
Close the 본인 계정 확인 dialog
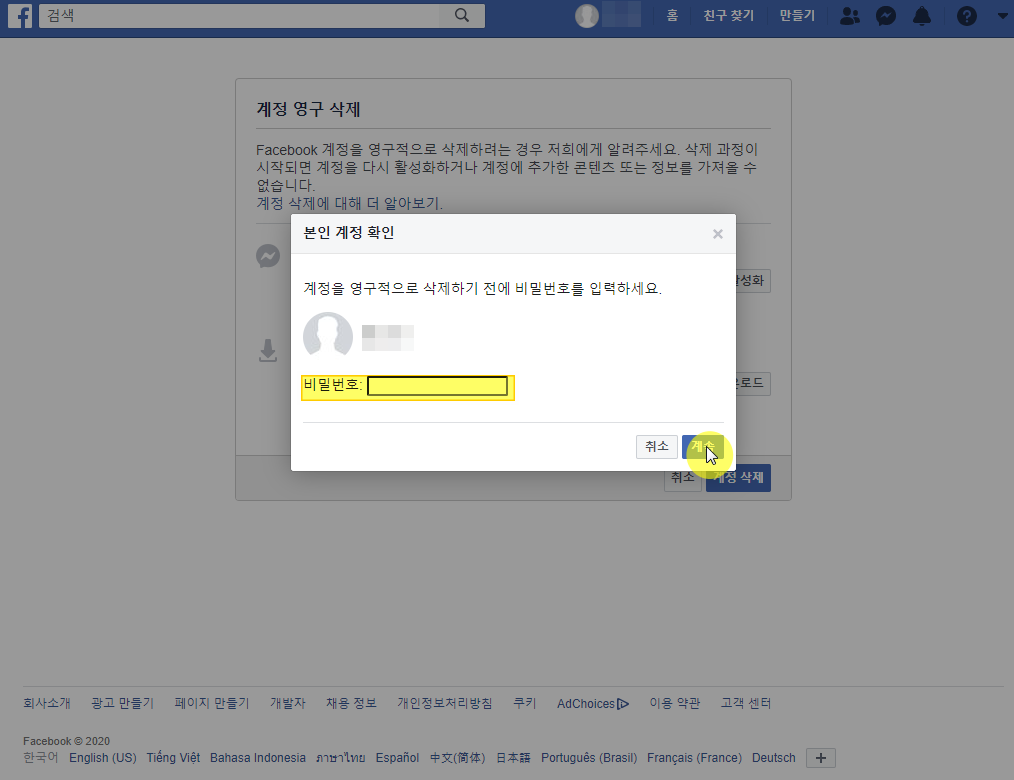[718, 234]
